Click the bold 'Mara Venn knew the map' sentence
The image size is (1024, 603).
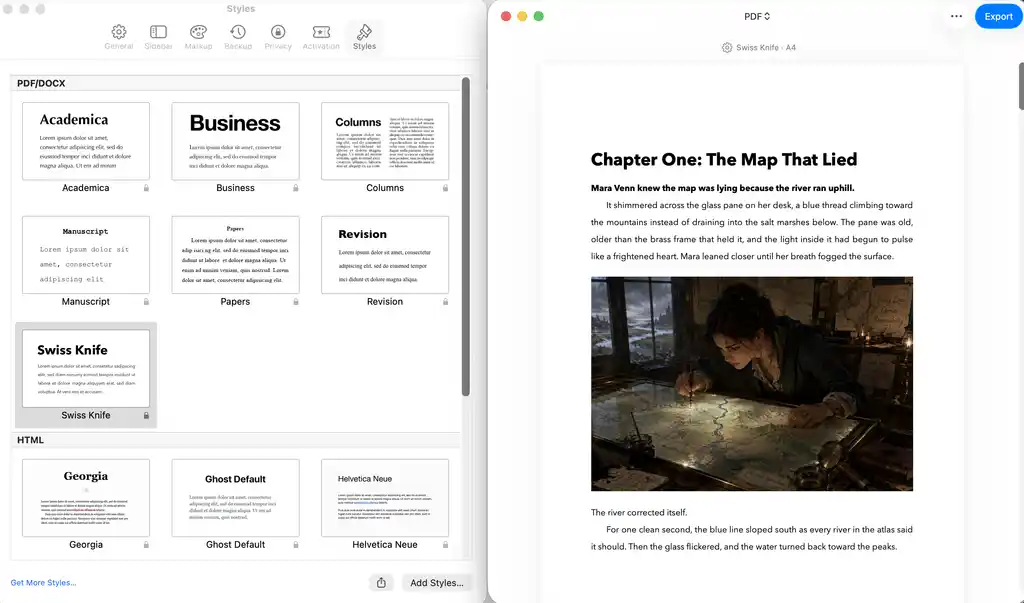[x=722, y=188]
